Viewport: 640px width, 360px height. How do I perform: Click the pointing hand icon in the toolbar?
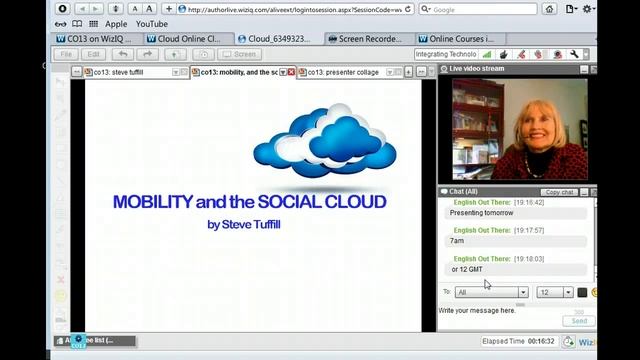coord(504,54)
